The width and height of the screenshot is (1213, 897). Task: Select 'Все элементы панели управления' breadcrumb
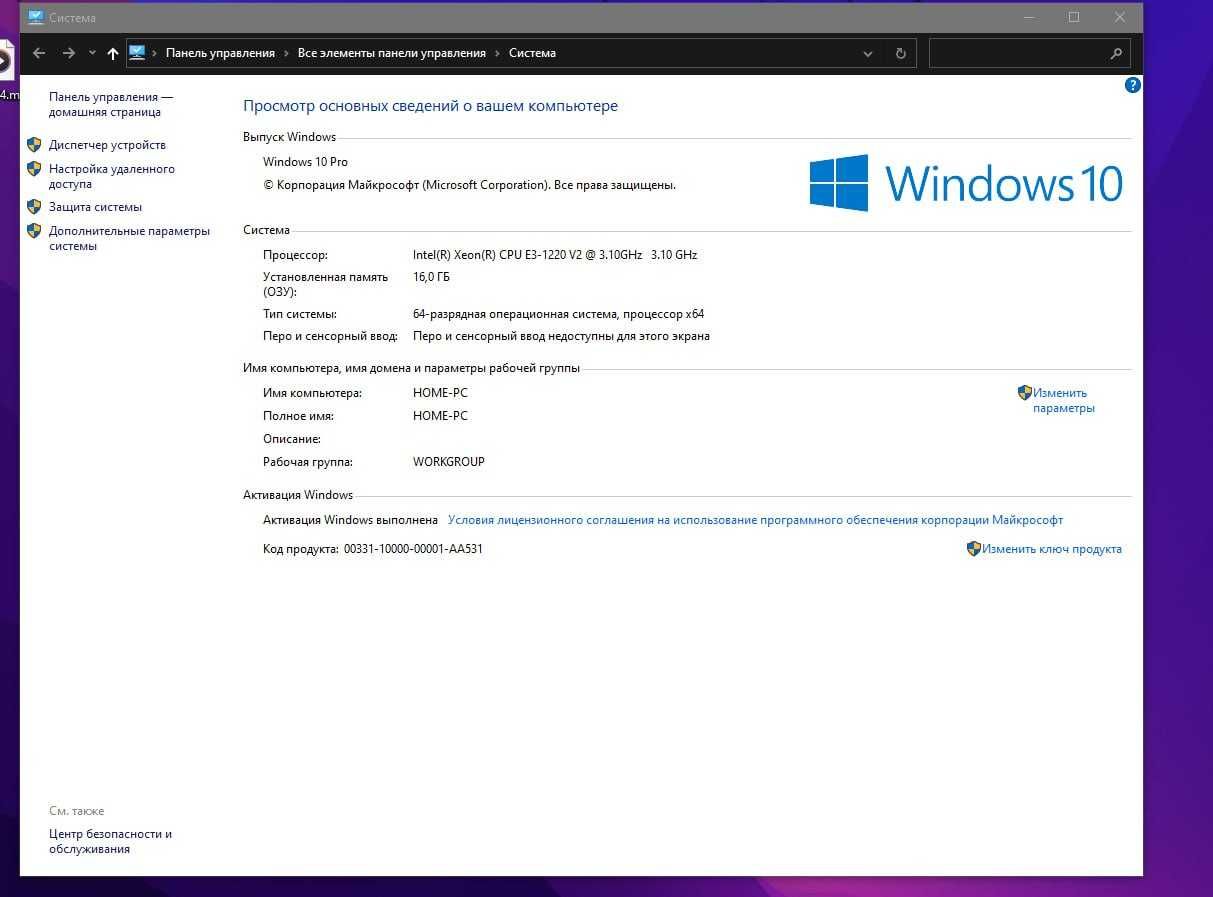click(392, 53)
